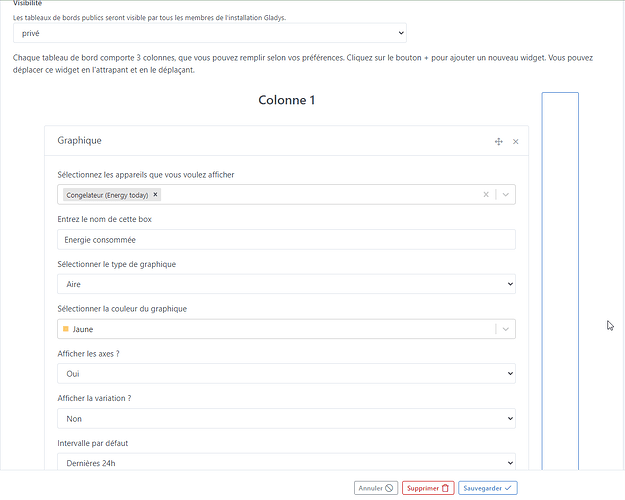Open the visibility dropdown set to privé

pos(210,34)
